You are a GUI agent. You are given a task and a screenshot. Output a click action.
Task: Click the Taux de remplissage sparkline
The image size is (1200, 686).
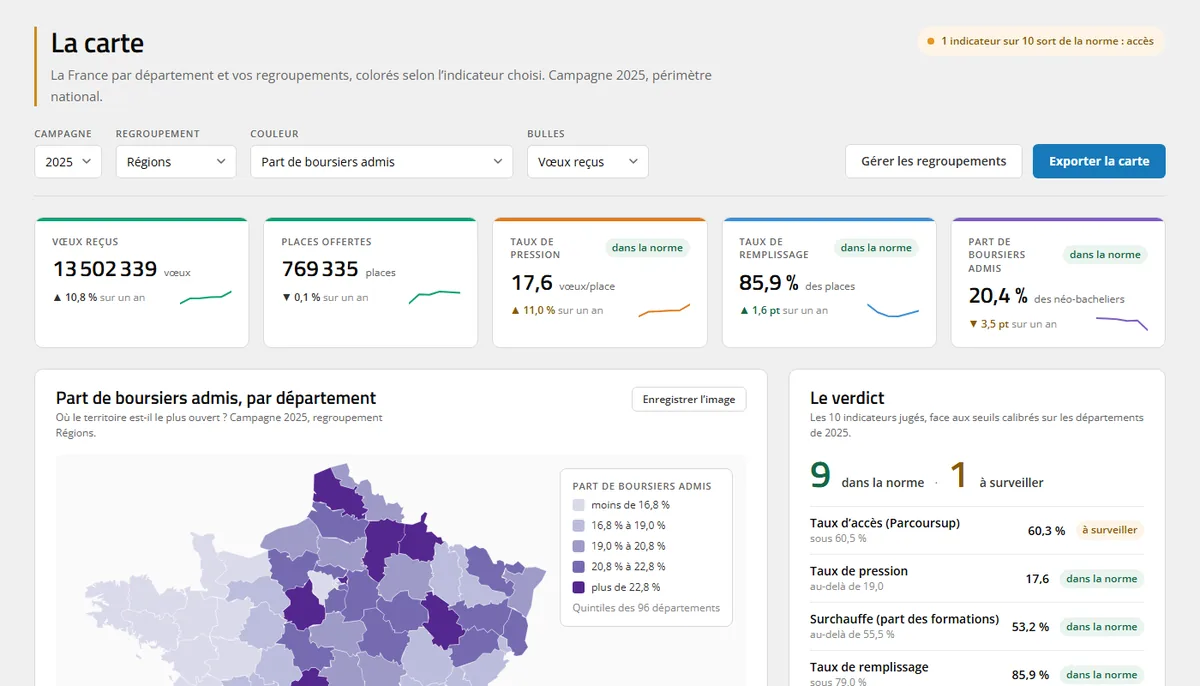(893, 310)
